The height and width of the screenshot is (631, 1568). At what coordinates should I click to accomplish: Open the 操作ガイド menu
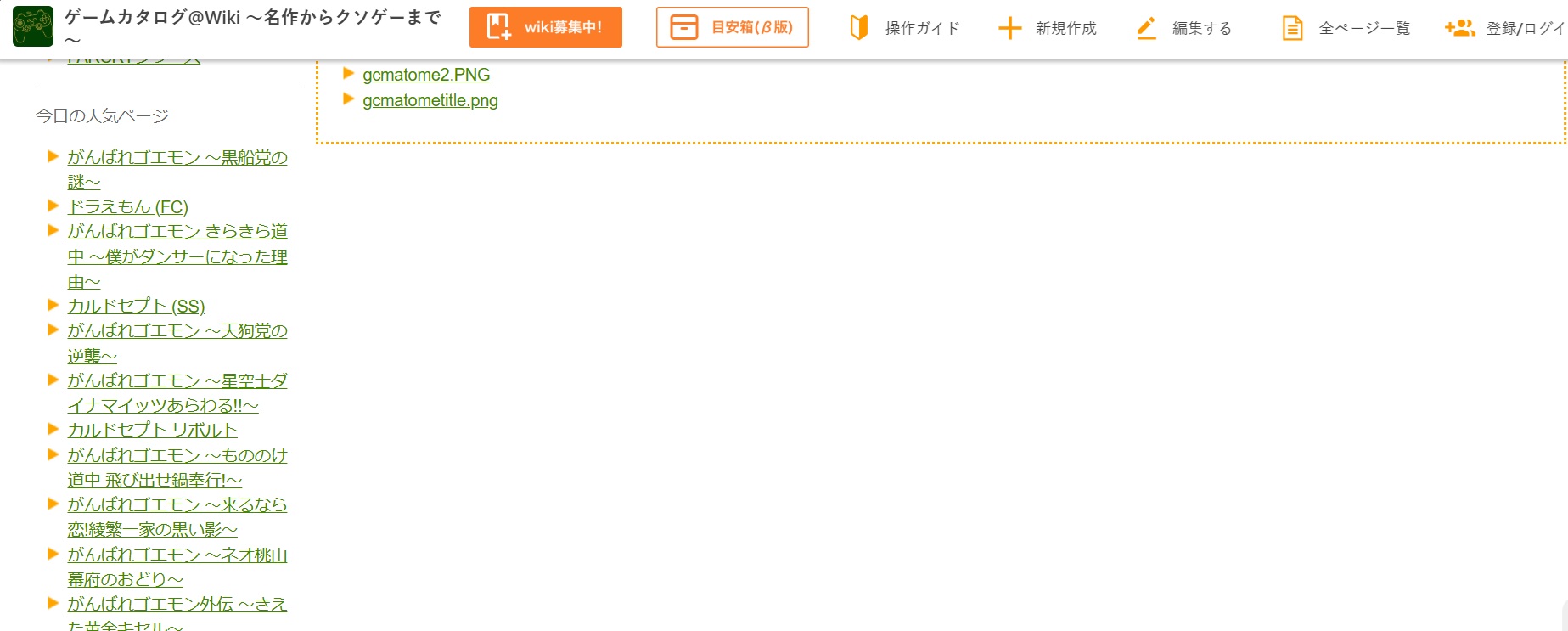point(905,28)
